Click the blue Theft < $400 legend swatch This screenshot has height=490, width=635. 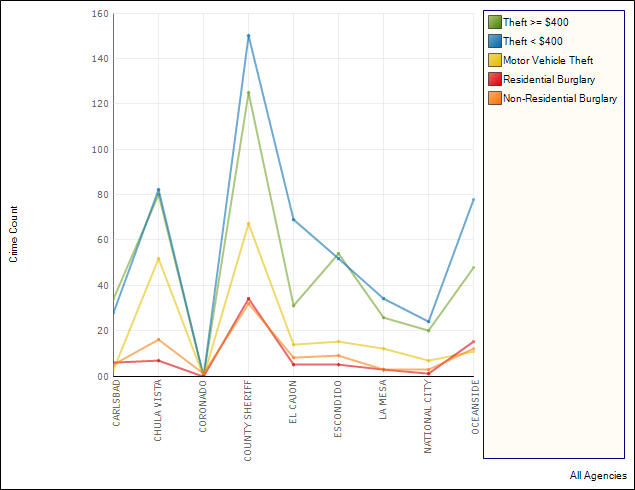(x=494, y=41)
